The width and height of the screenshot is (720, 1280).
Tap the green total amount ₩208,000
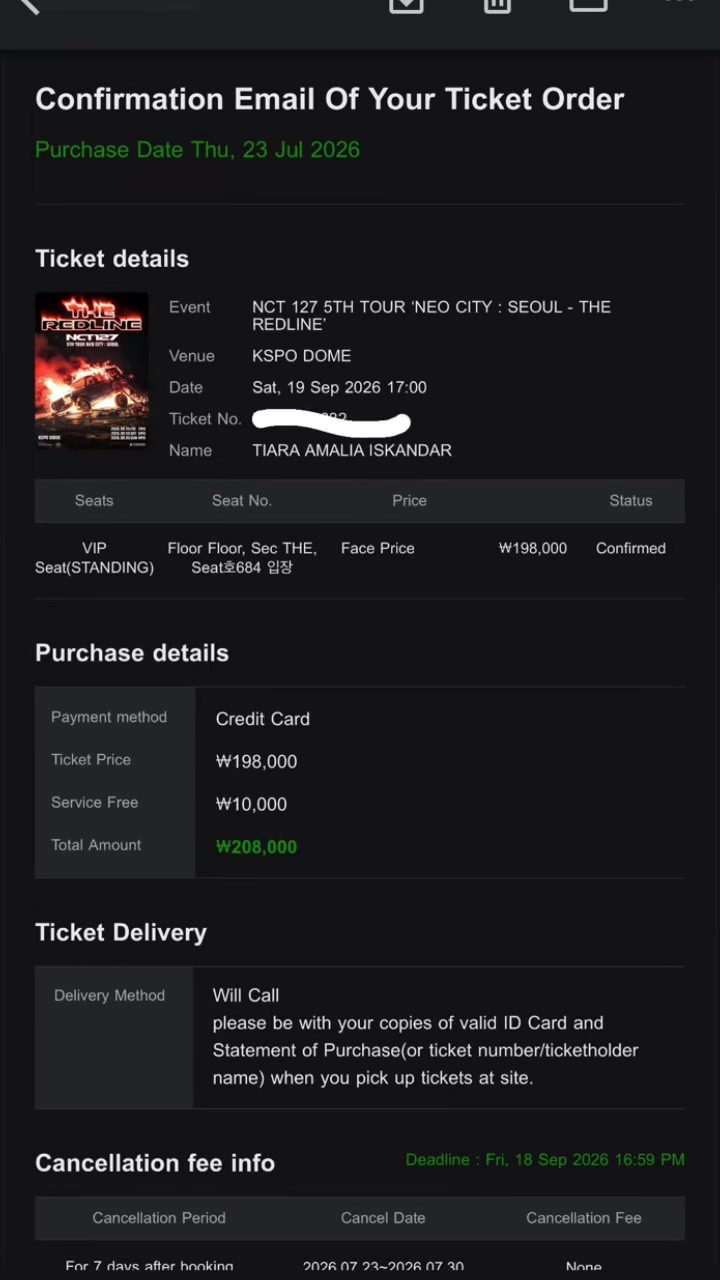pos(256,847)
